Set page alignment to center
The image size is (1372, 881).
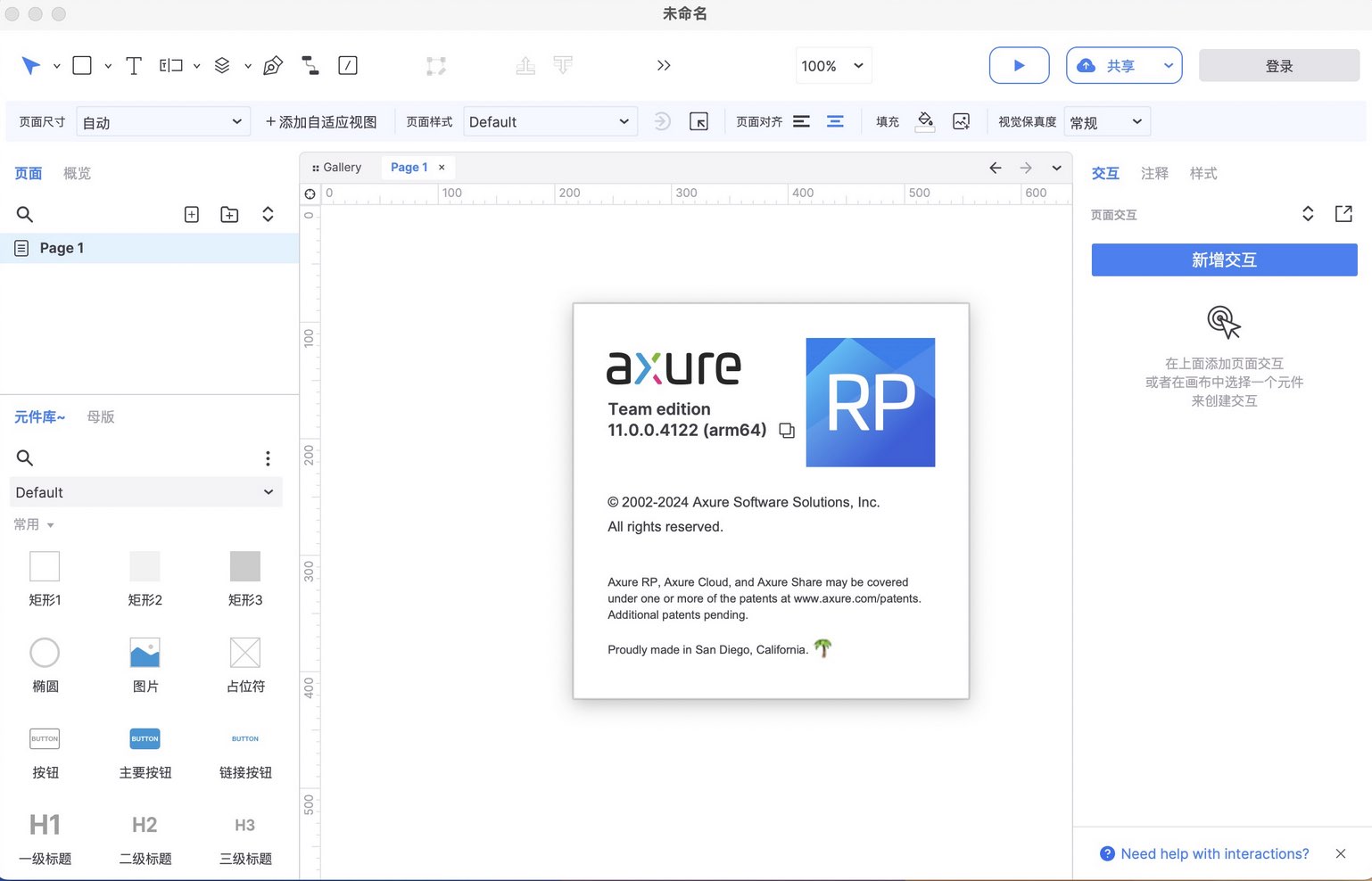(835, 122)
